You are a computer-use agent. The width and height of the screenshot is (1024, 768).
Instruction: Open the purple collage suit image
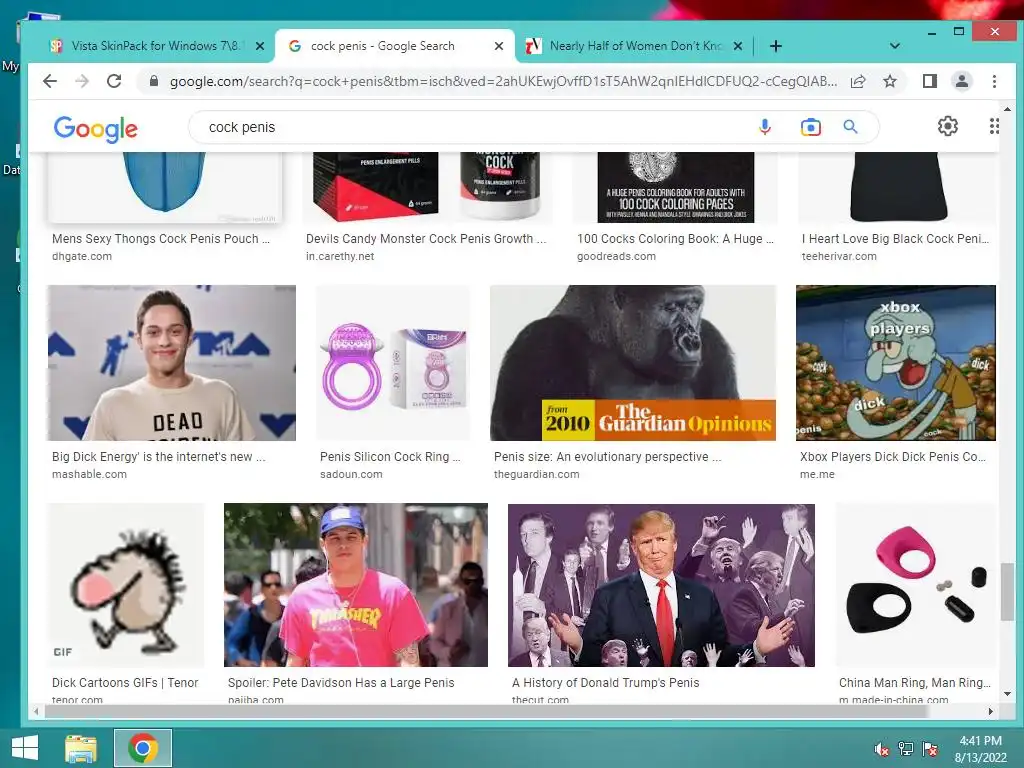[661, 584]
